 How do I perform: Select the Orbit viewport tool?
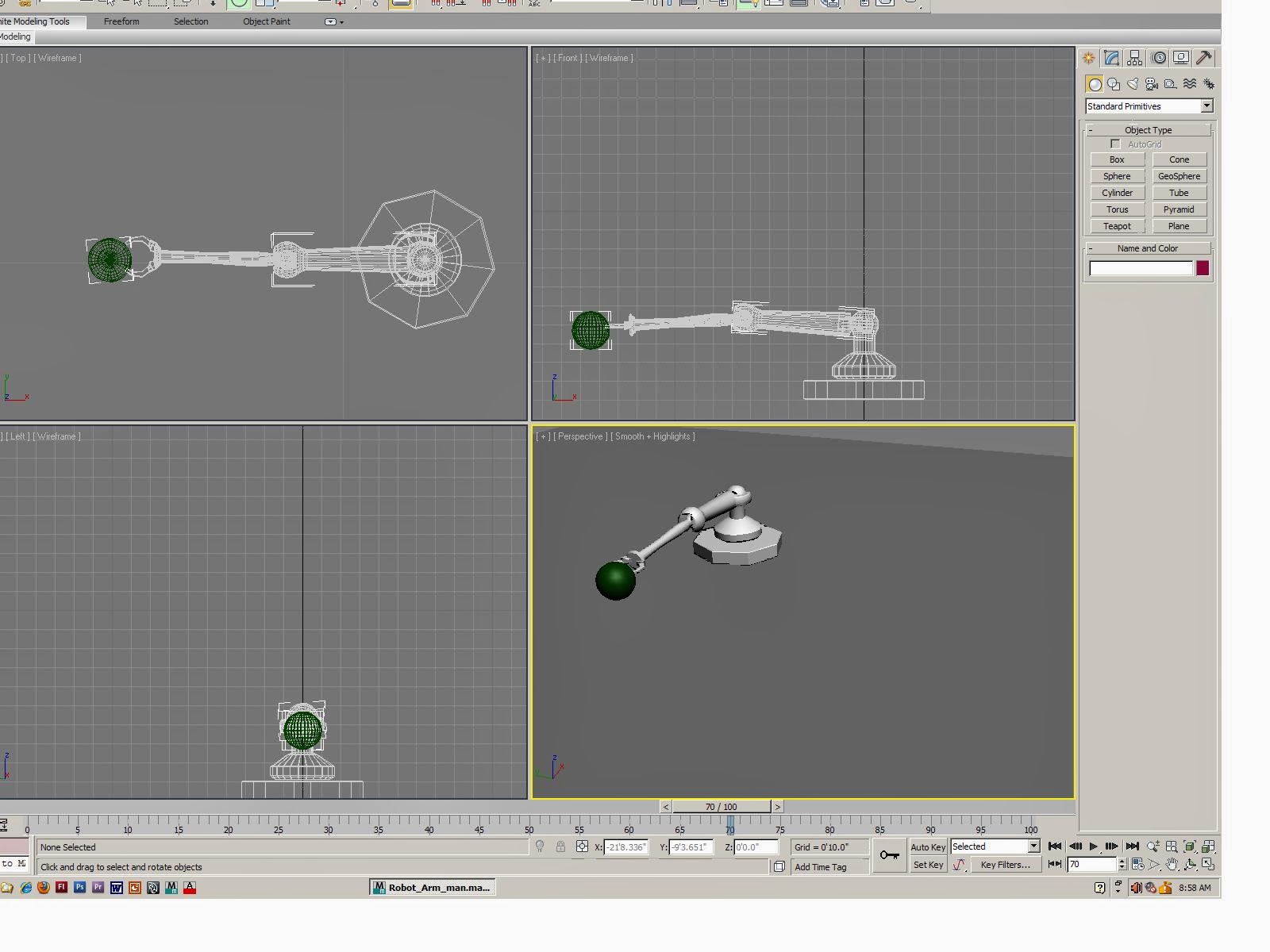click(x=1190, y=865)
